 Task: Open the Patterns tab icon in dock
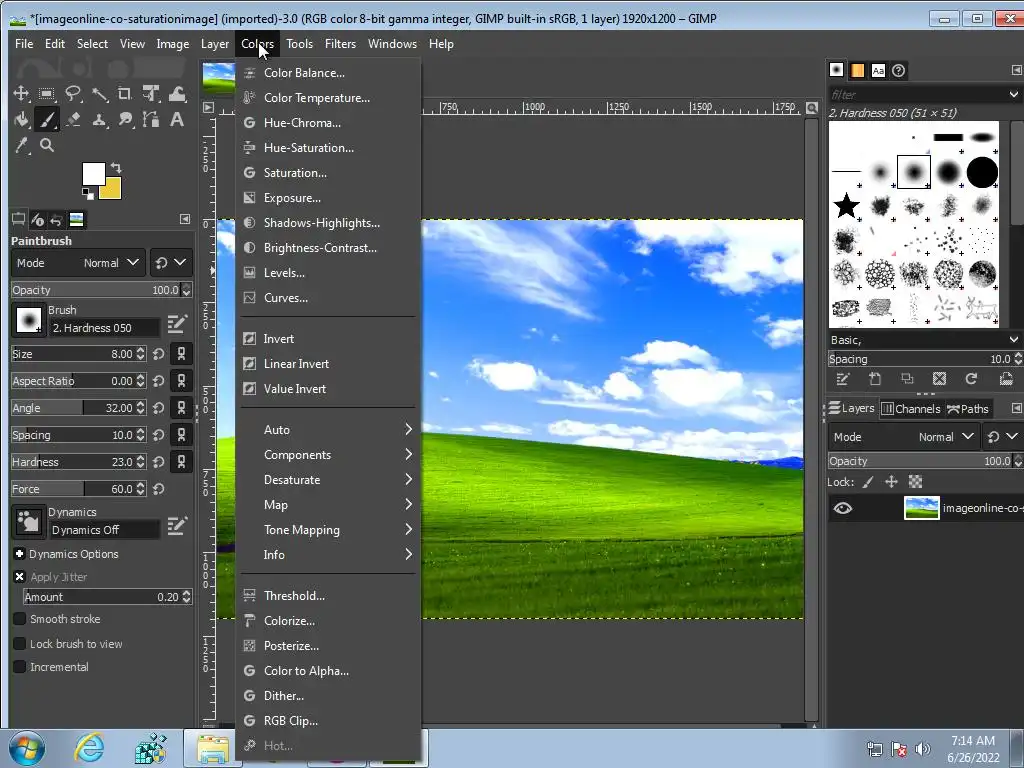click(857, 71)
